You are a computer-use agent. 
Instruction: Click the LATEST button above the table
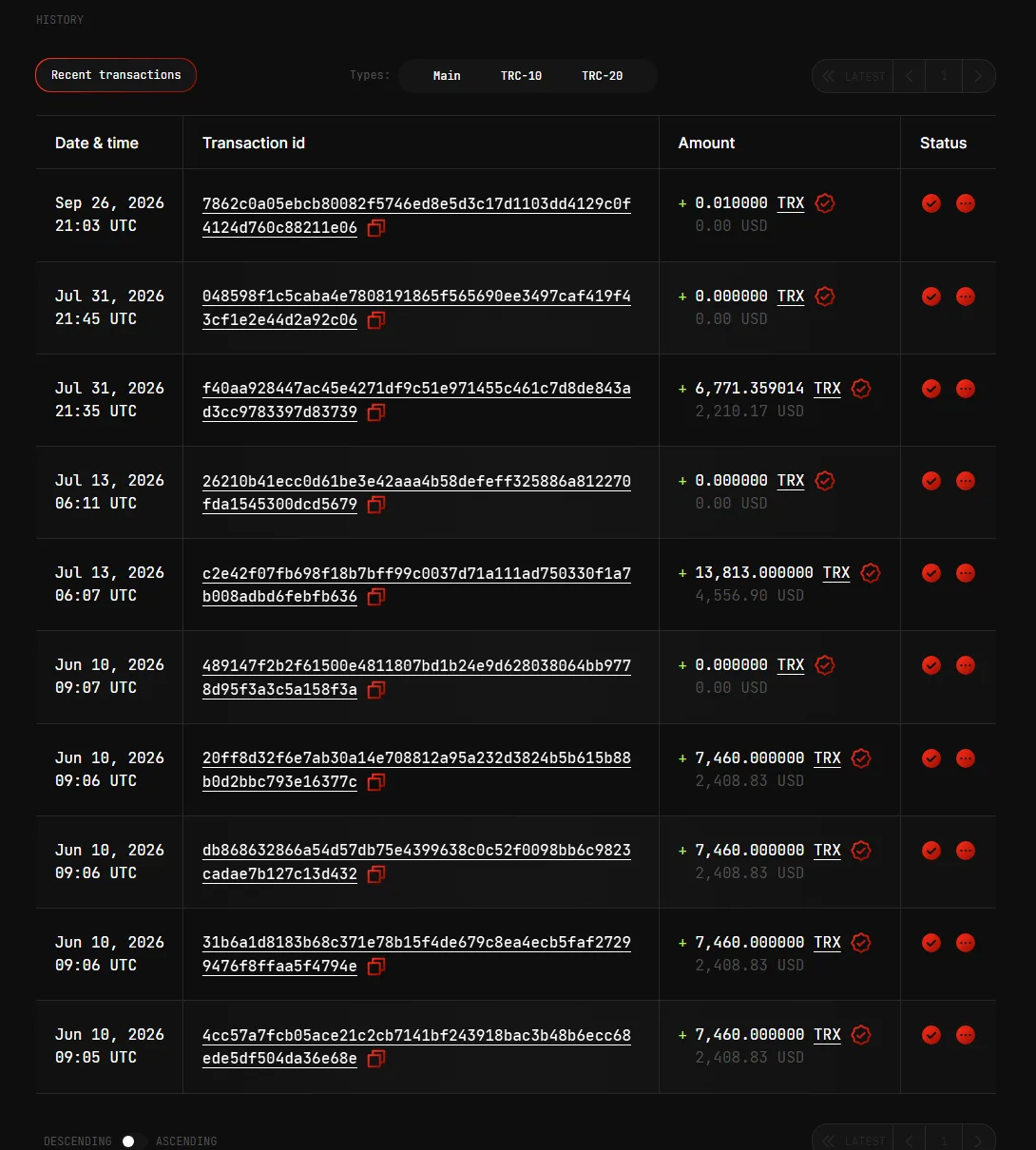[x=854, y=76]
